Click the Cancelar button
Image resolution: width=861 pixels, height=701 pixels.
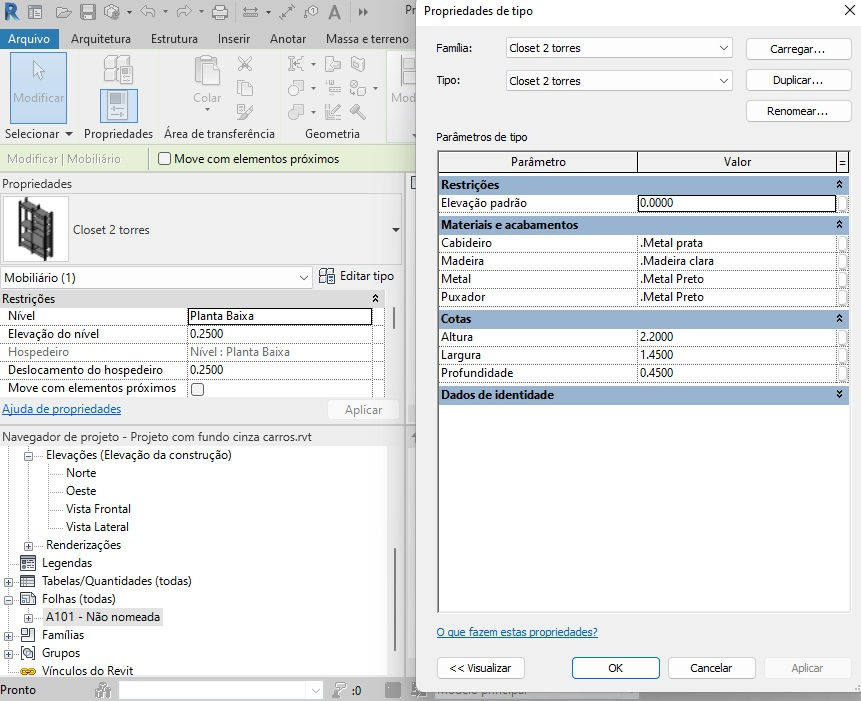click(x=711, y=668)
